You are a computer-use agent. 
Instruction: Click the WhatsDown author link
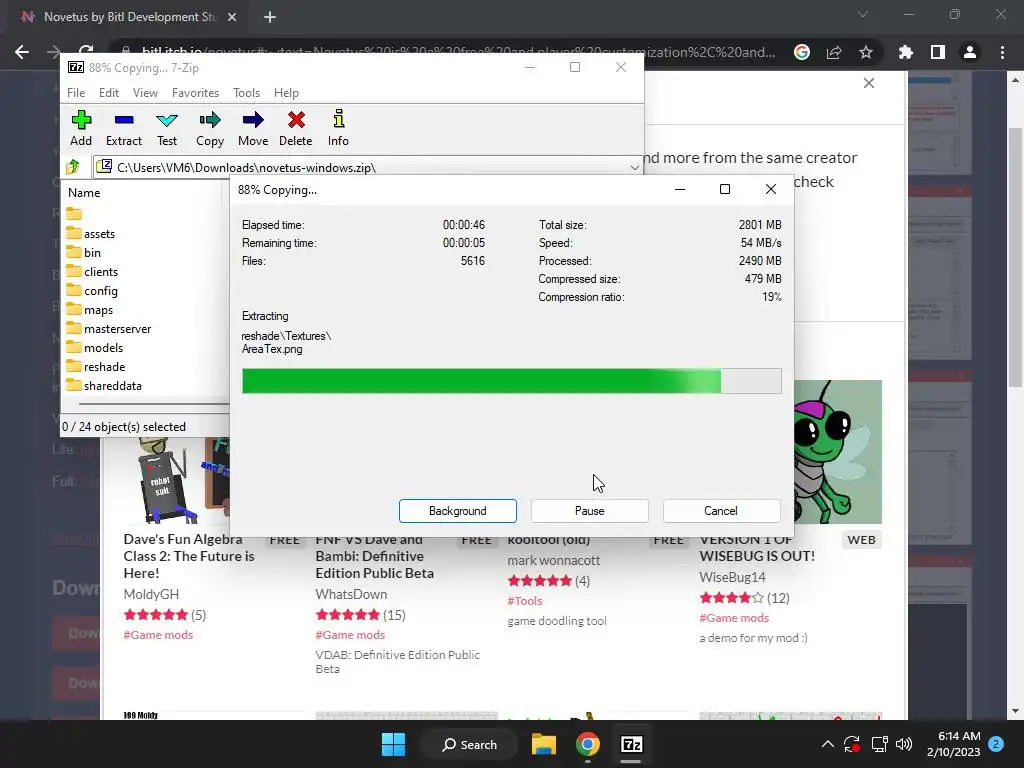point(351,594)
